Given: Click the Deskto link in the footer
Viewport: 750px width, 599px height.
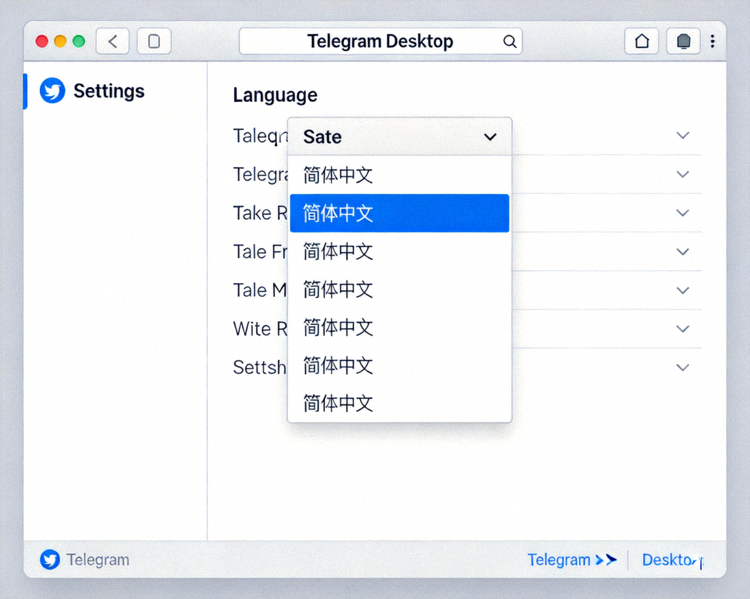Looking at the screenshot, I should pos(672,560).
